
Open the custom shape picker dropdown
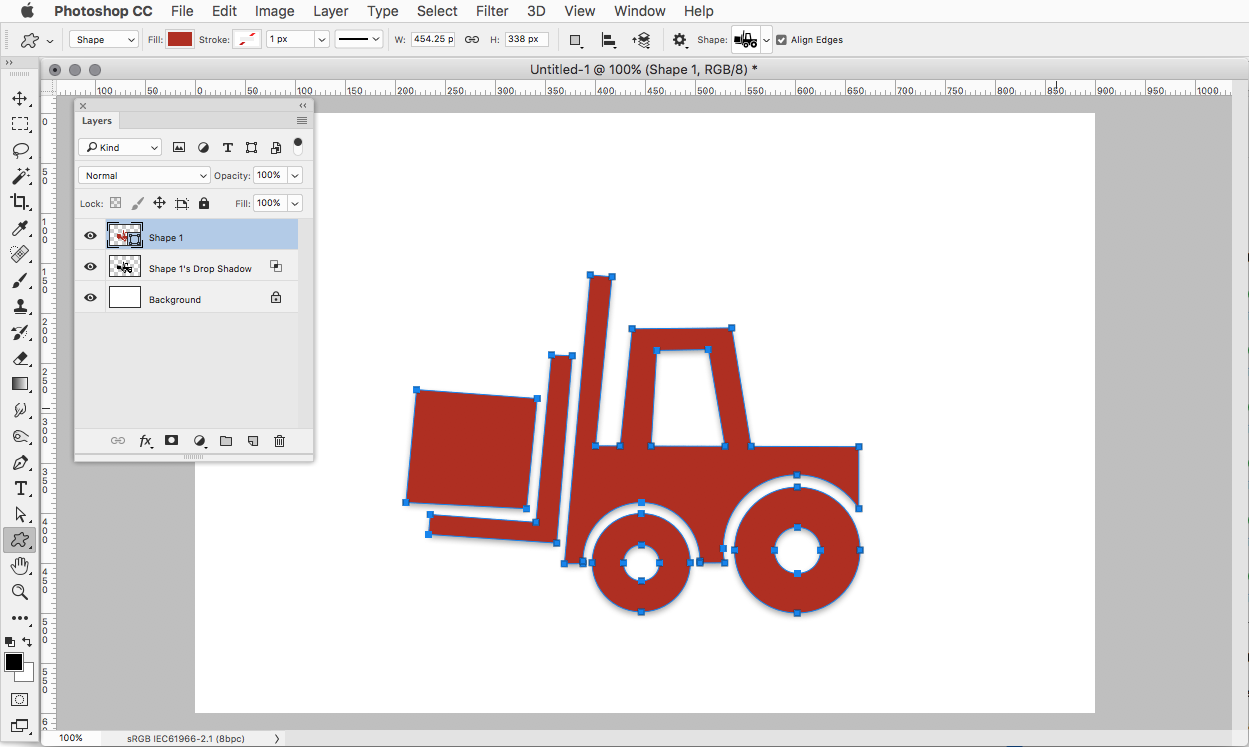pyautogui.click(x=766, y=40)
